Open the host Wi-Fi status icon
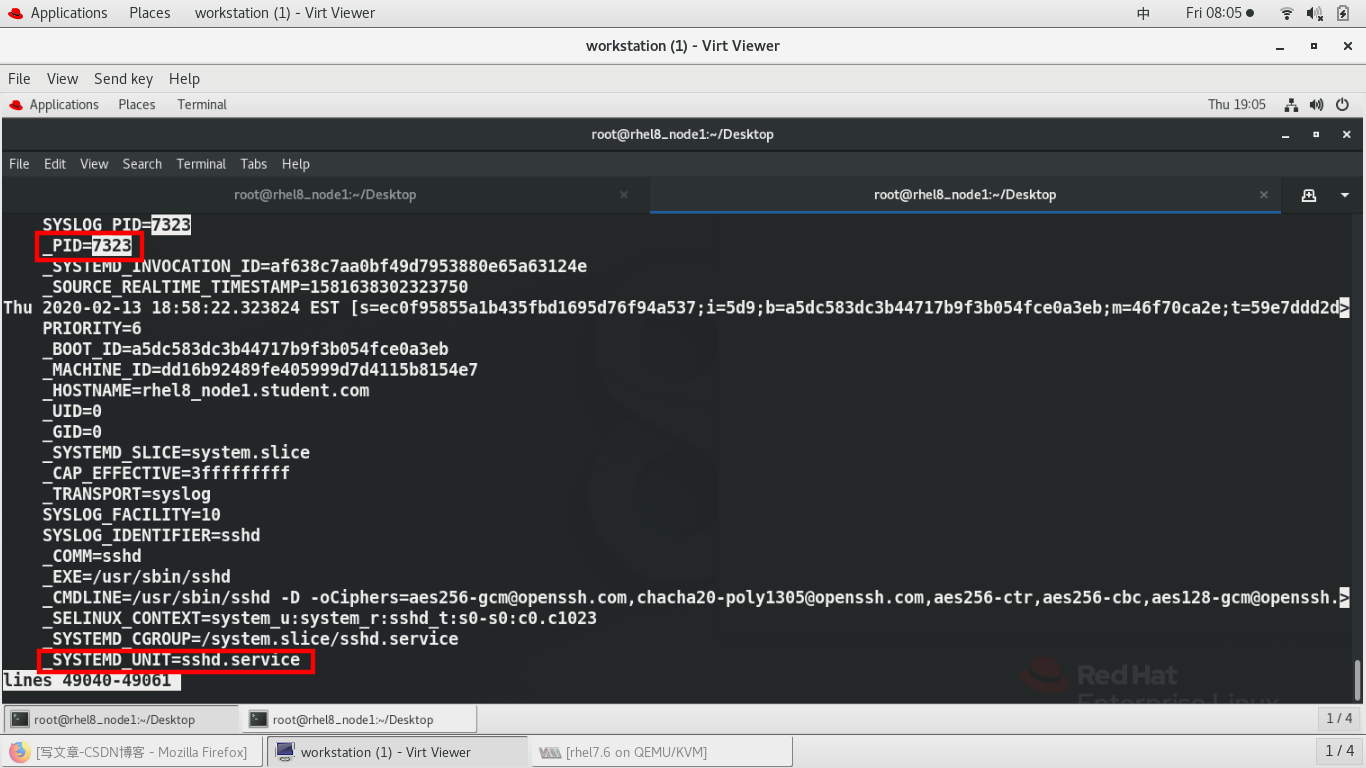Viewport: 1366px width, 768px height. pyautogui.click(x=1286, y=13)
